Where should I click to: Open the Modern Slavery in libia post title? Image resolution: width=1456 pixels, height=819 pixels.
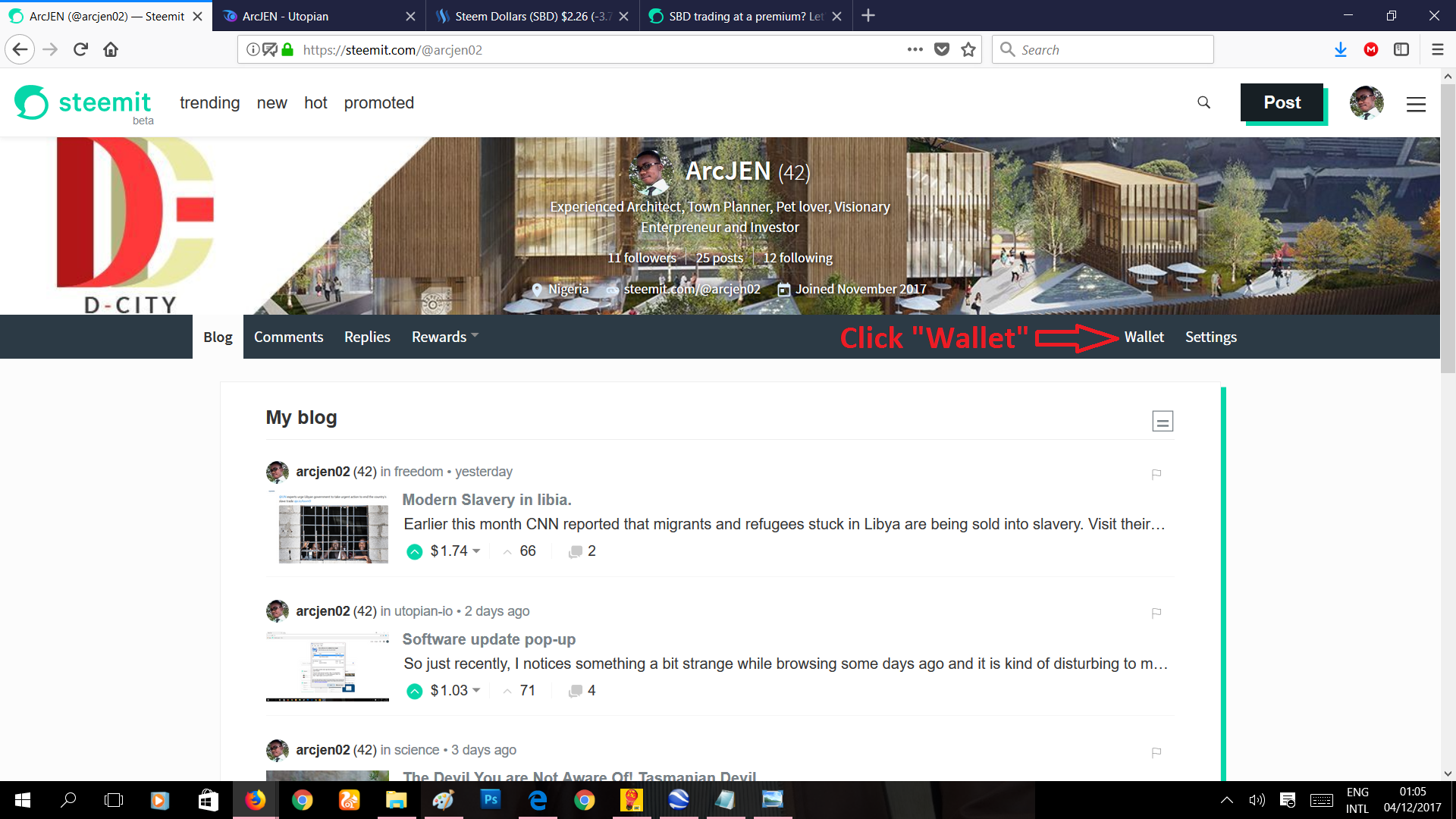(486, 500)
